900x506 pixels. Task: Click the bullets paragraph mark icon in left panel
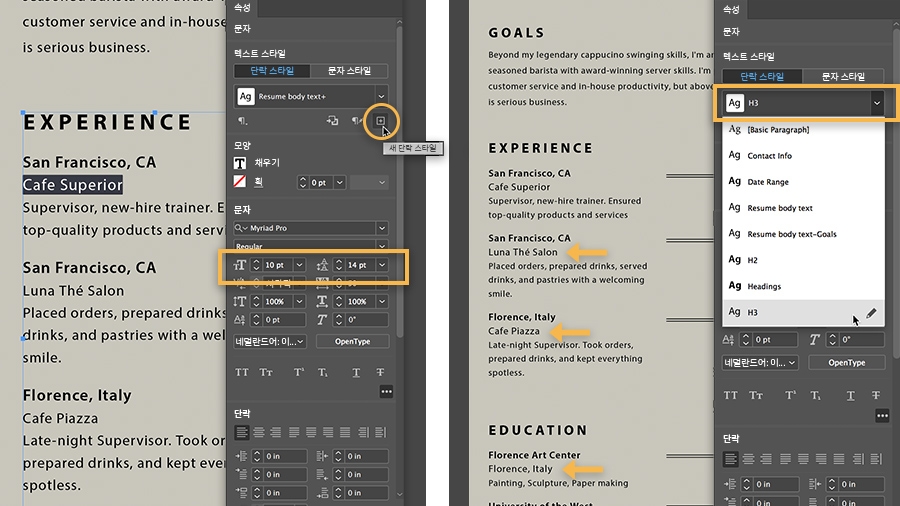pyautogui.click(x=243, y=120)
